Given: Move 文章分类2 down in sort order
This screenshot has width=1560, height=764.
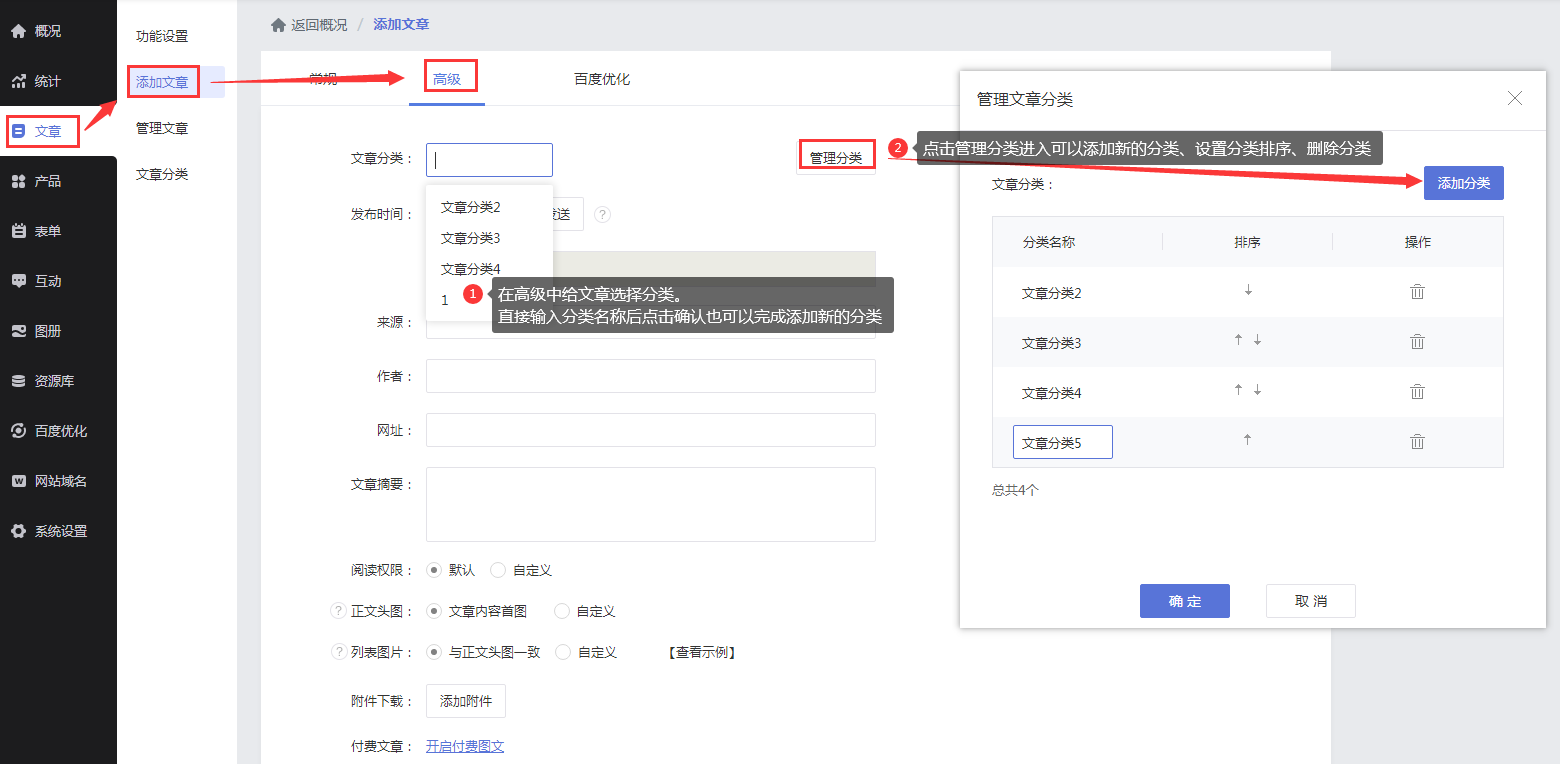Looking at the screenshot, I should [x=1248, y=291].
